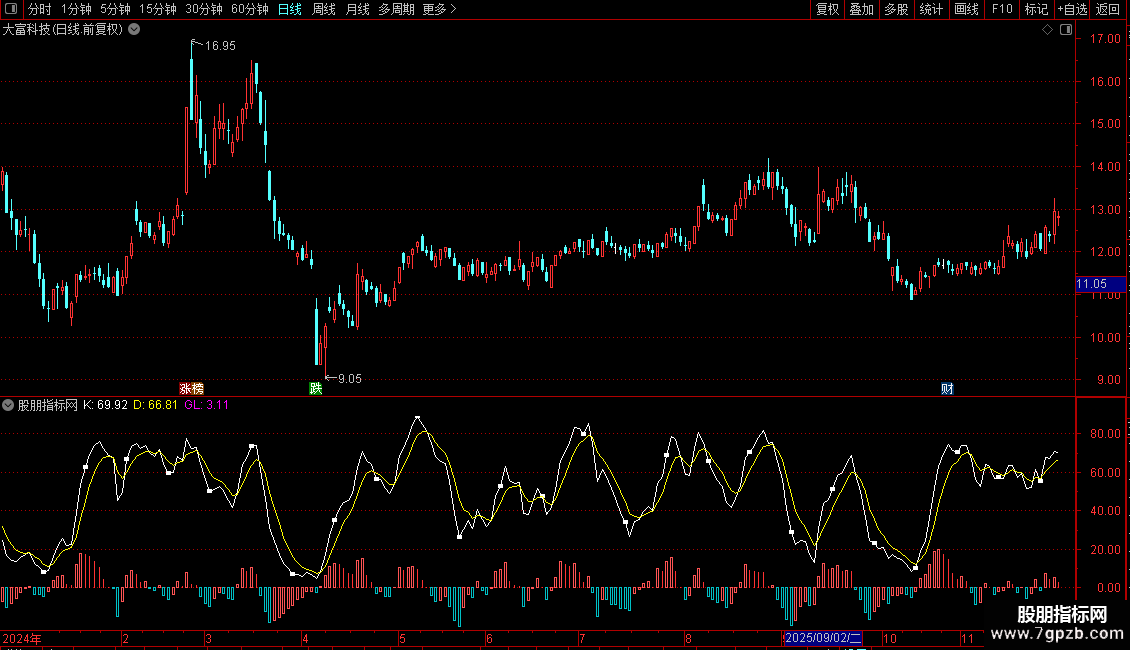Viewport: 1130px width, 650px height.
Task: Select the 15分钟 period tab
Action: (x=158, y=9)
